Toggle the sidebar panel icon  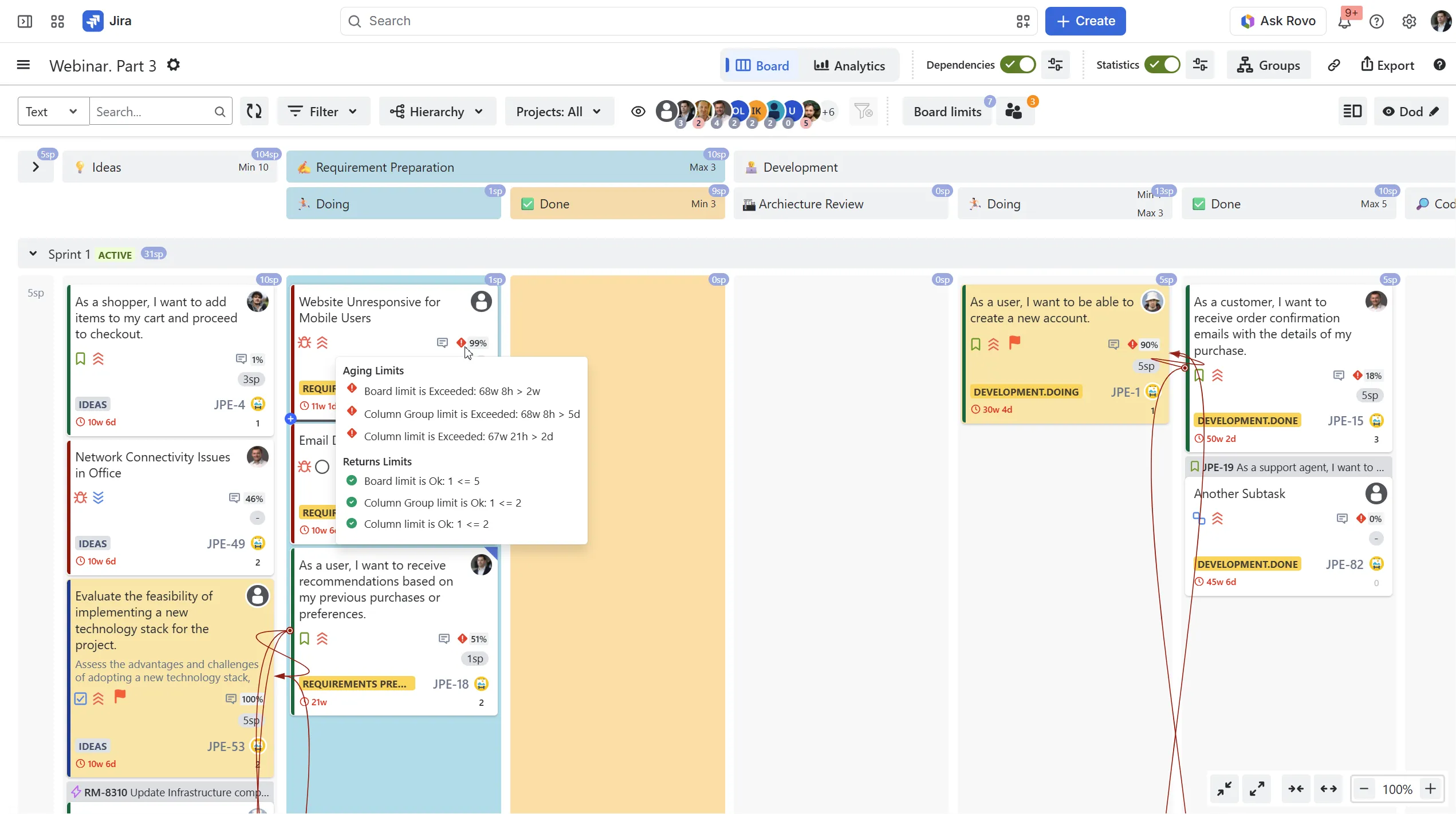[x=25, y=21]
